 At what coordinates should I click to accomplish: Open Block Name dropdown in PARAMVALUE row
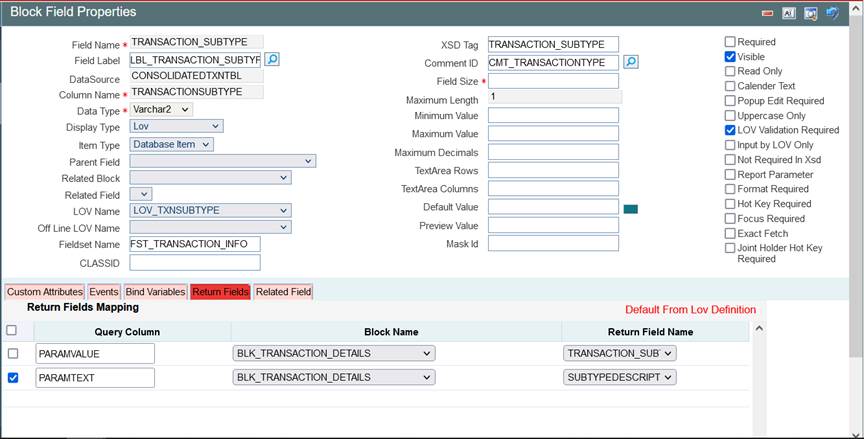334,353
